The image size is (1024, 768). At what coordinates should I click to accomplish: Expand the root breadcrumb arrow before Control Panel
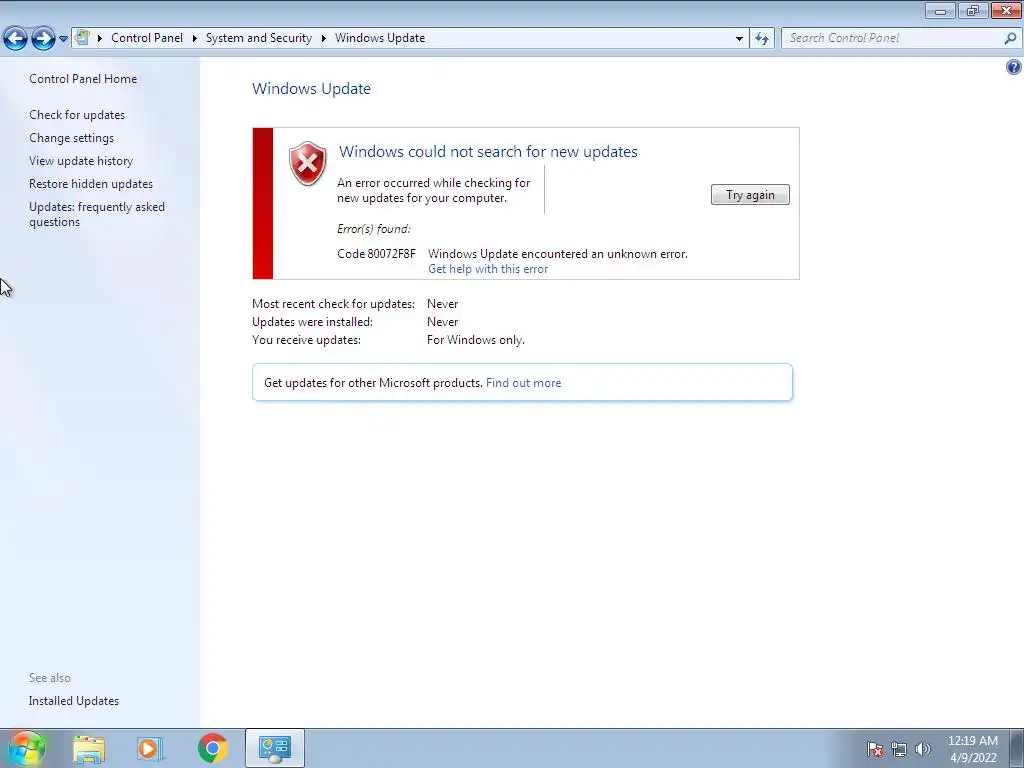pos(100,38)
